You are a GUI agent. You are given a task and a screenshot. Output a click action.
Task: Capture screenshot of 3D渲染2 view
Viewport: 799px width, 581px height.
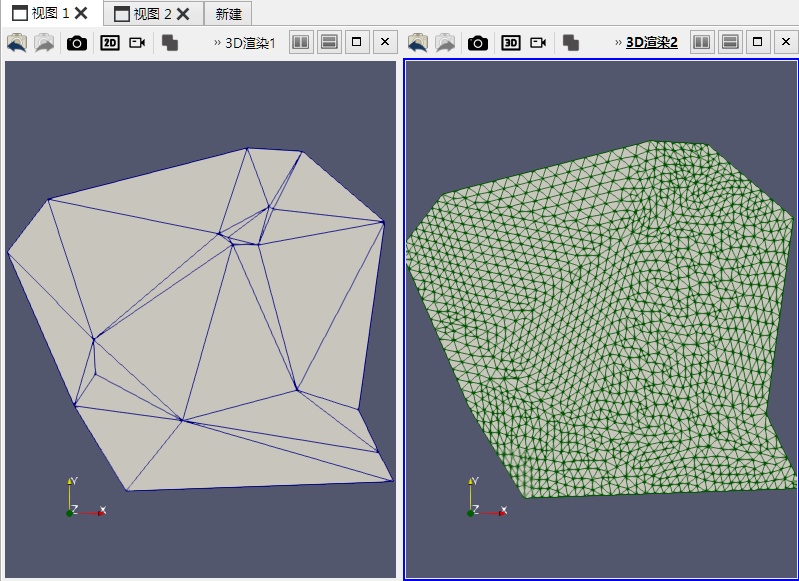pyautogui.click(x=478, y=43)
